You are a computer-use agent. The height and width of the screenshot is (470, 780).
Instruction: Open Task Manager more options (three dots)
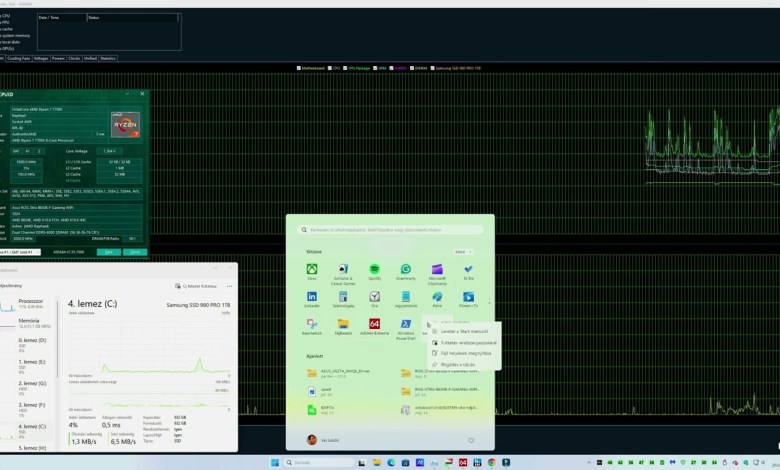click(227, 286)
